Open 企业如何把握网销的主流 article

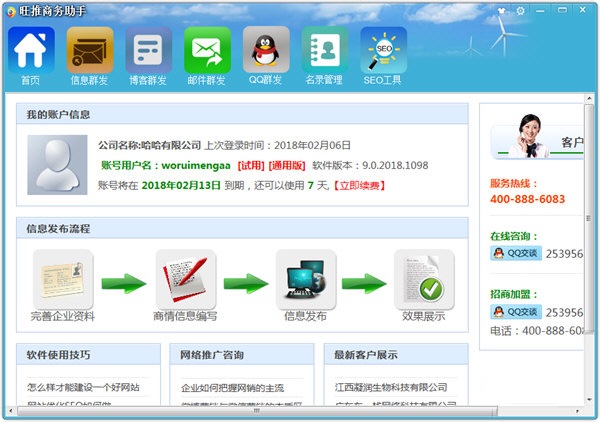(232, 388)
